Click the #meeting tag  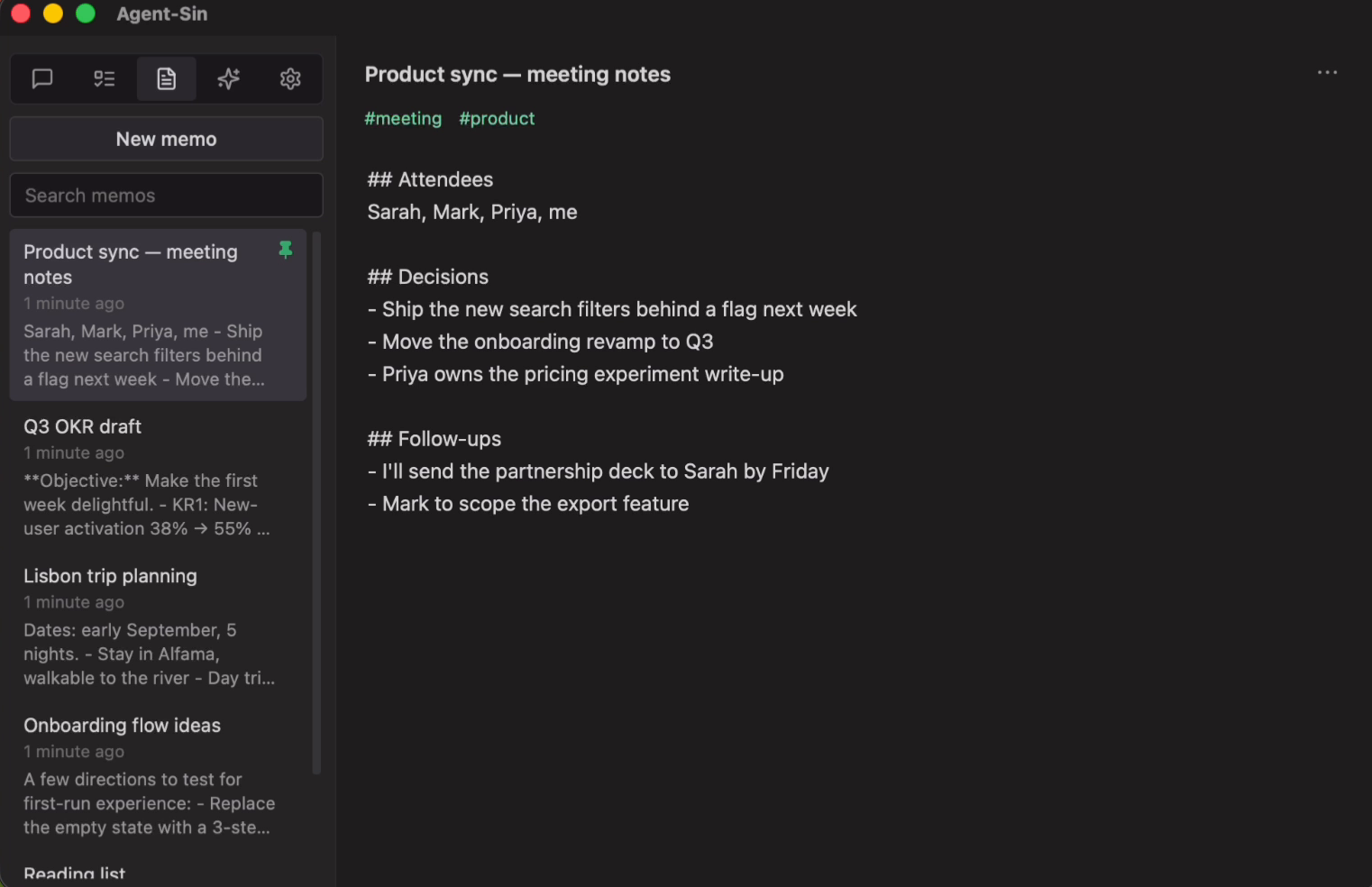403,118
